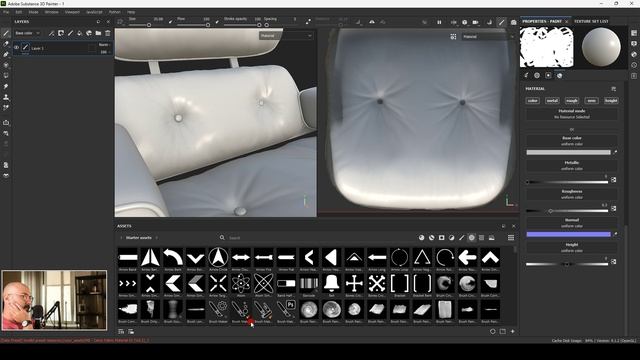Open the Assets list view menu icon
Screen dimensions: 640x360
(x=511, y=238)
